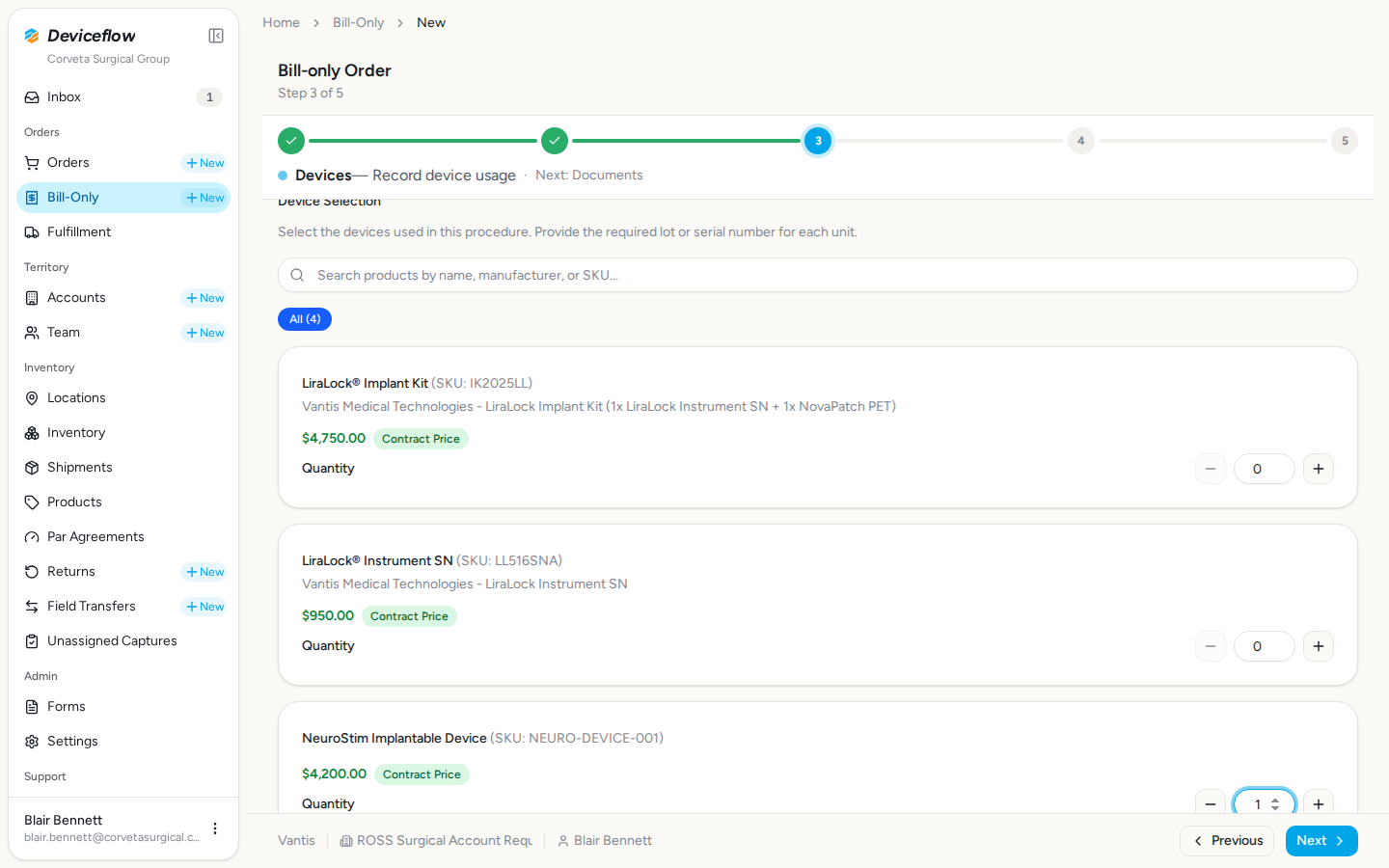Add new team member via Team New
This screenshot has width=1389, height=868.
click(204, 333)
